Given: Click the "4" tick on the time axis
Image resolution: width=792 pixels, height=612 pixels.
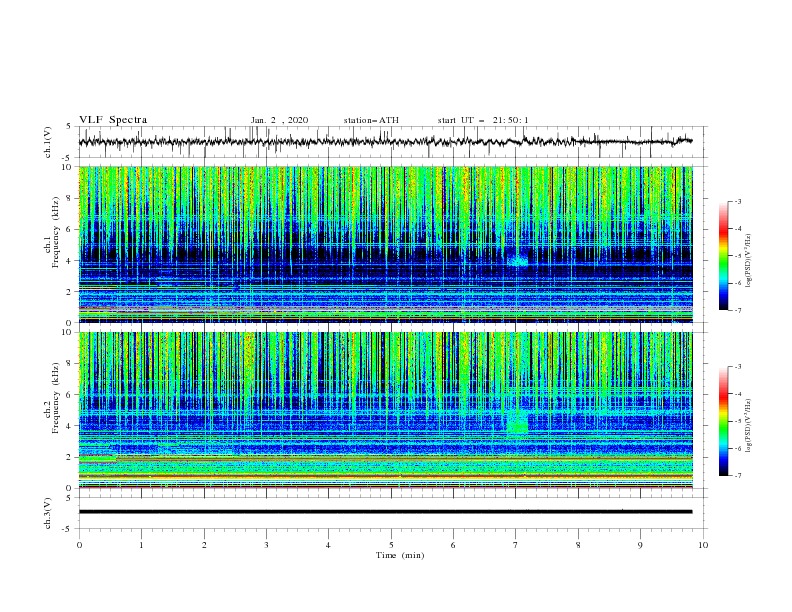Looking at the screenshot, I should click(328, 545).
